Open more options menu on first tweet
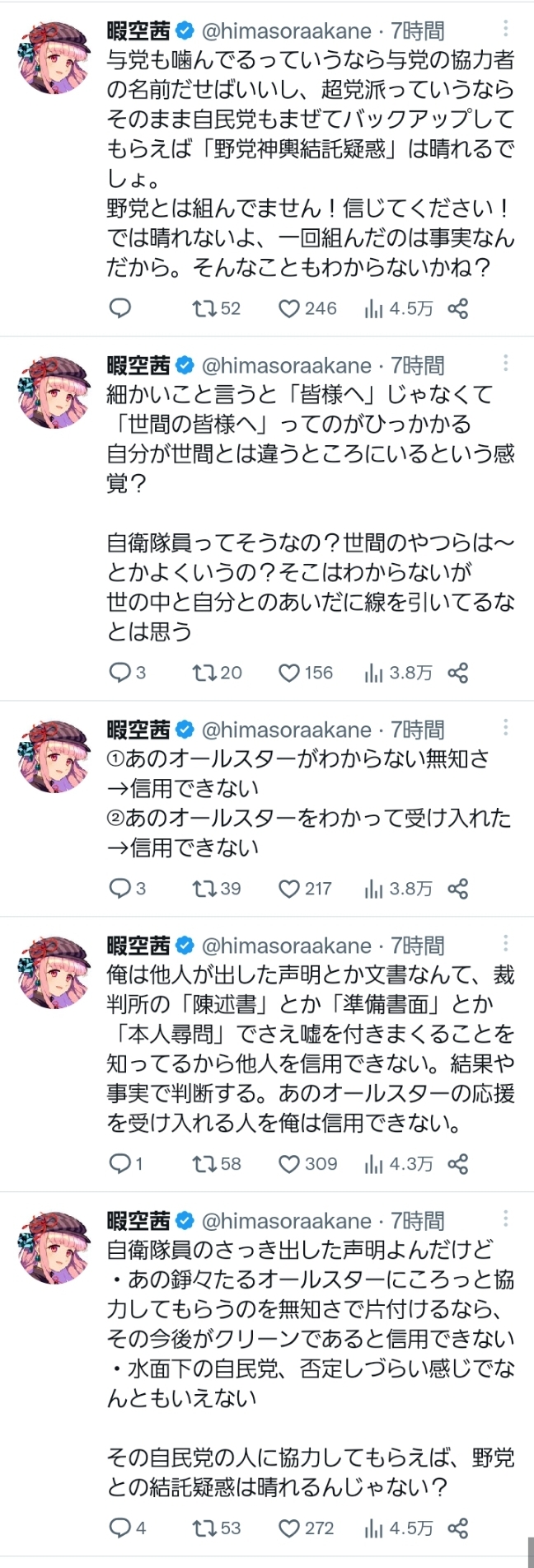The image size is (534, 1568). tap(505, 30)
